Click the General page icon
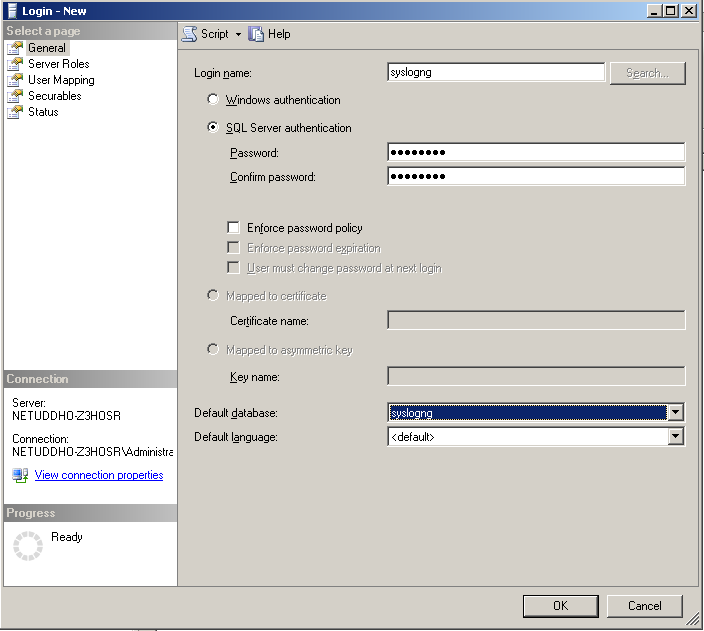704x631 pixels. [x=15, y=48]
